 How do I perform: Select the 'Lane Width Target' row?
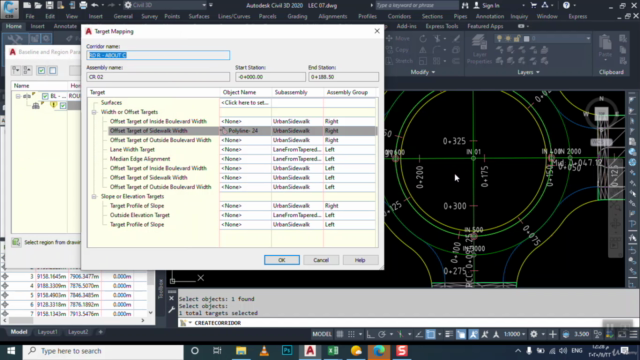point(232,149)
